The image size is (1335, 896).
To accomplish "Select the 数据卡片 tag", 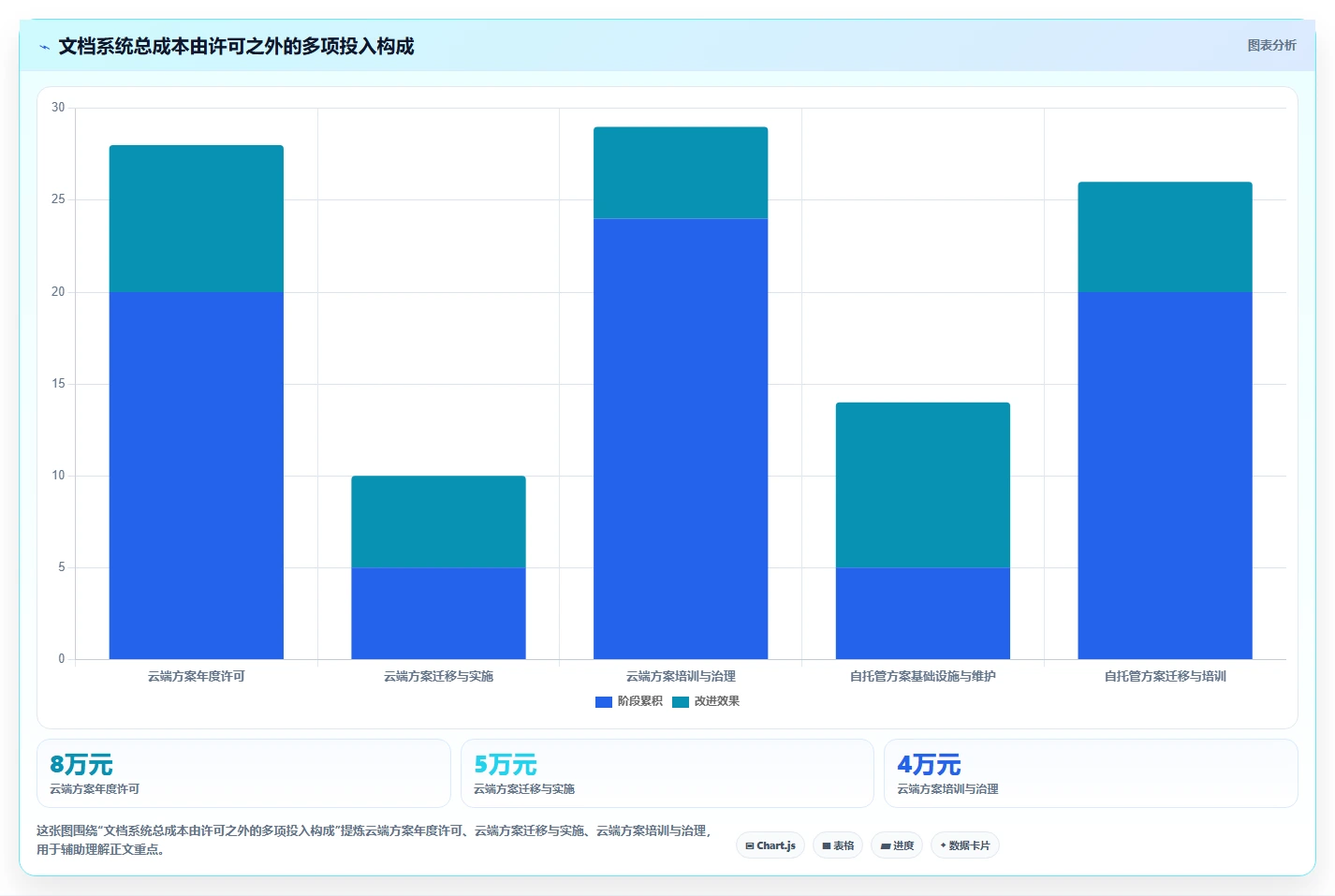I will (965, 845).
